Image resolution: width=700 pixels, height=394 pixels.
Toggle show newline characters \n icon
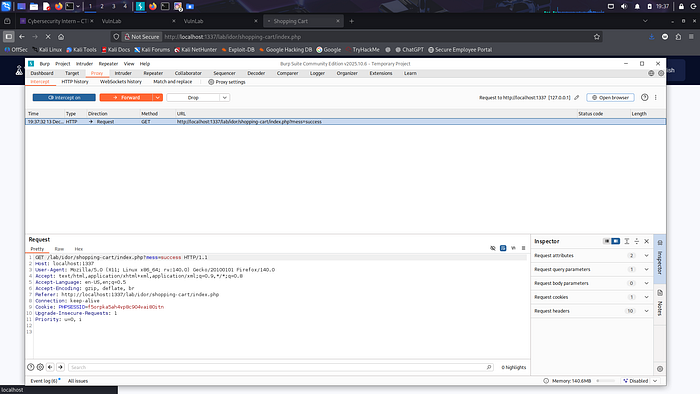click(x=513, y=248)
